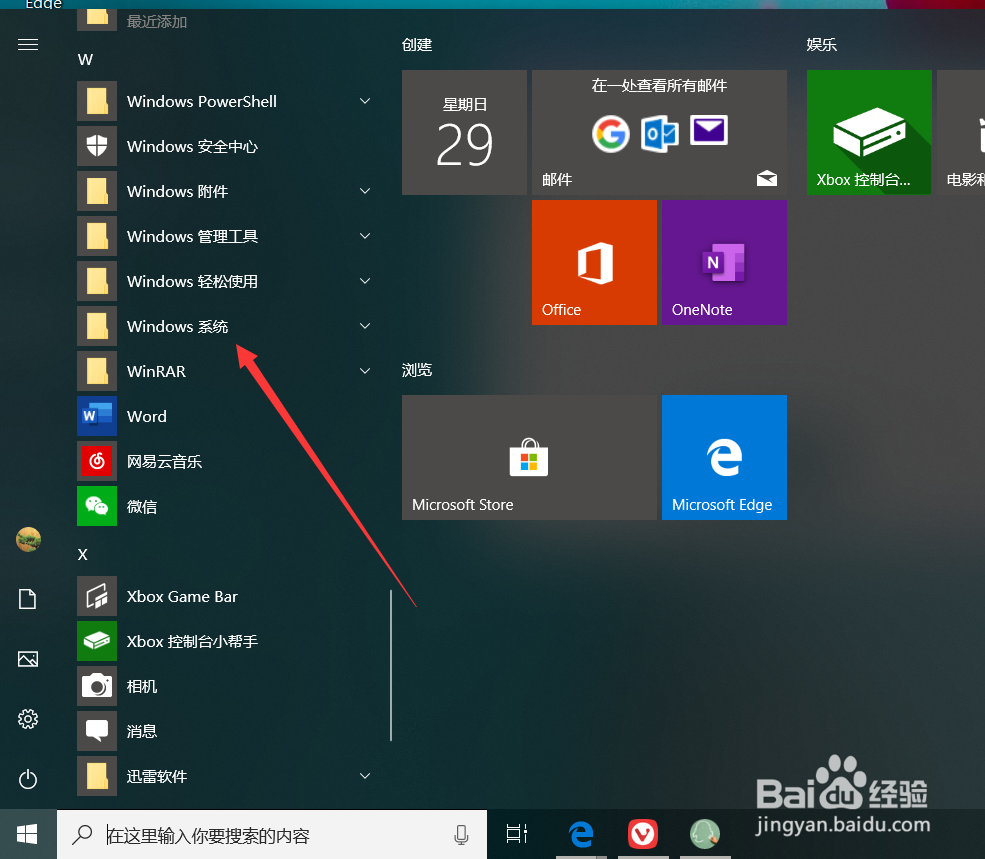Click the 浏览 tile group title
Viewport: 985px width, 859px height.
(x=417, y=370)
